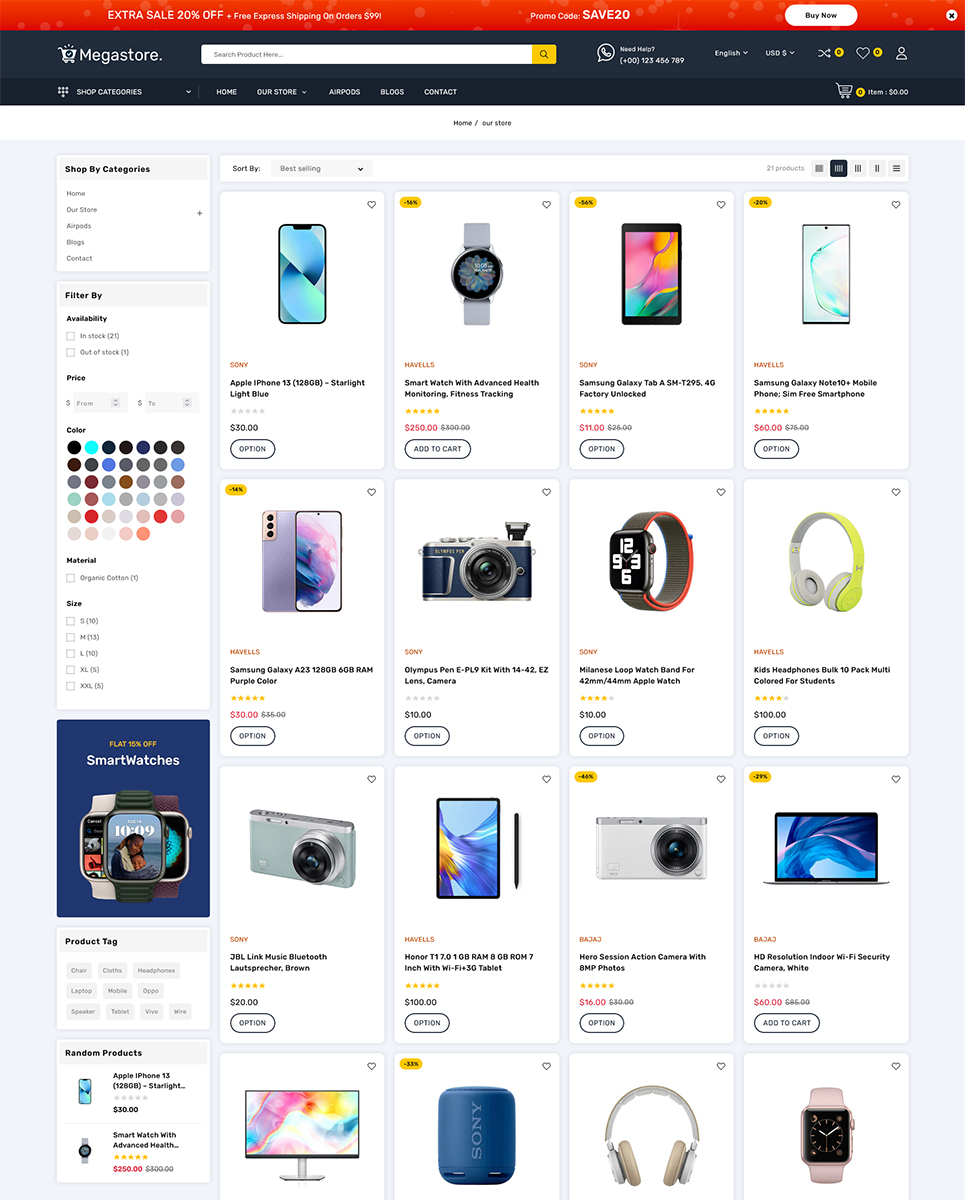Expand the English language selector
965x1200 pixels.
731,53
